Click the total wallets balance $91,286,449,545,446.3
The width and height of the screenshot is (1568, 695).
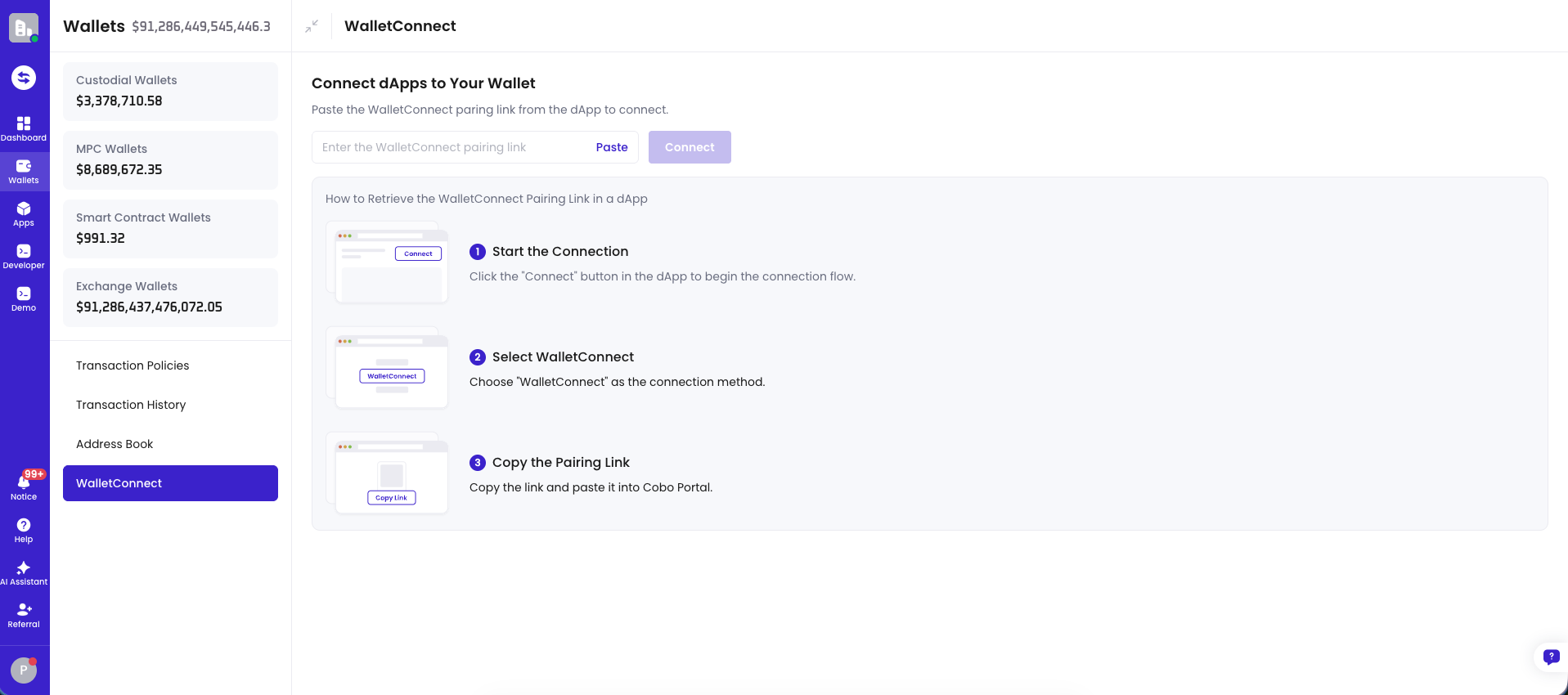tap(201, 26)
